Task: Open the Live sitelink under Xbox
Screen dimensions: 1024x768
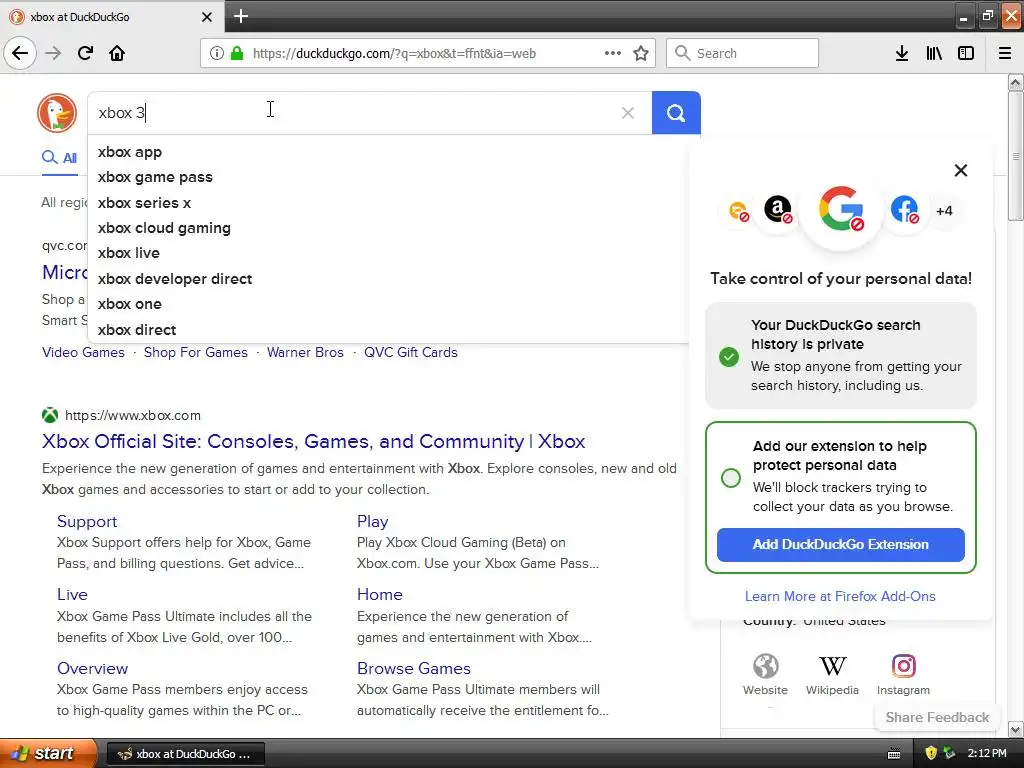Action: (72, 594)
